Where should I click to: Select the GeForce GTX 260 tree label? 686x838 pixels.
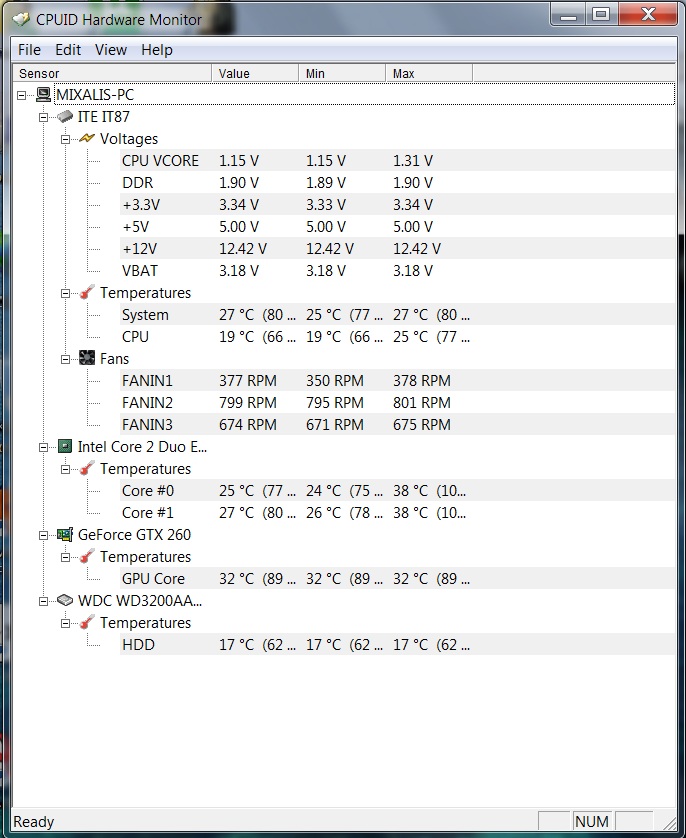[x=134, y=534]
